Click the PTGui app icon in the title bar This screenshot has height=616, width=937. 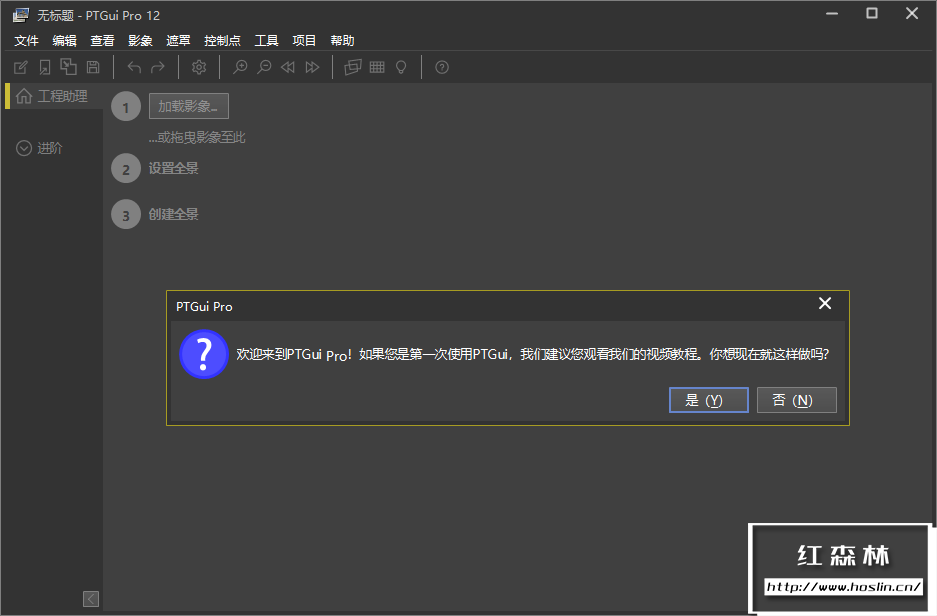click(x=21, y=15)
